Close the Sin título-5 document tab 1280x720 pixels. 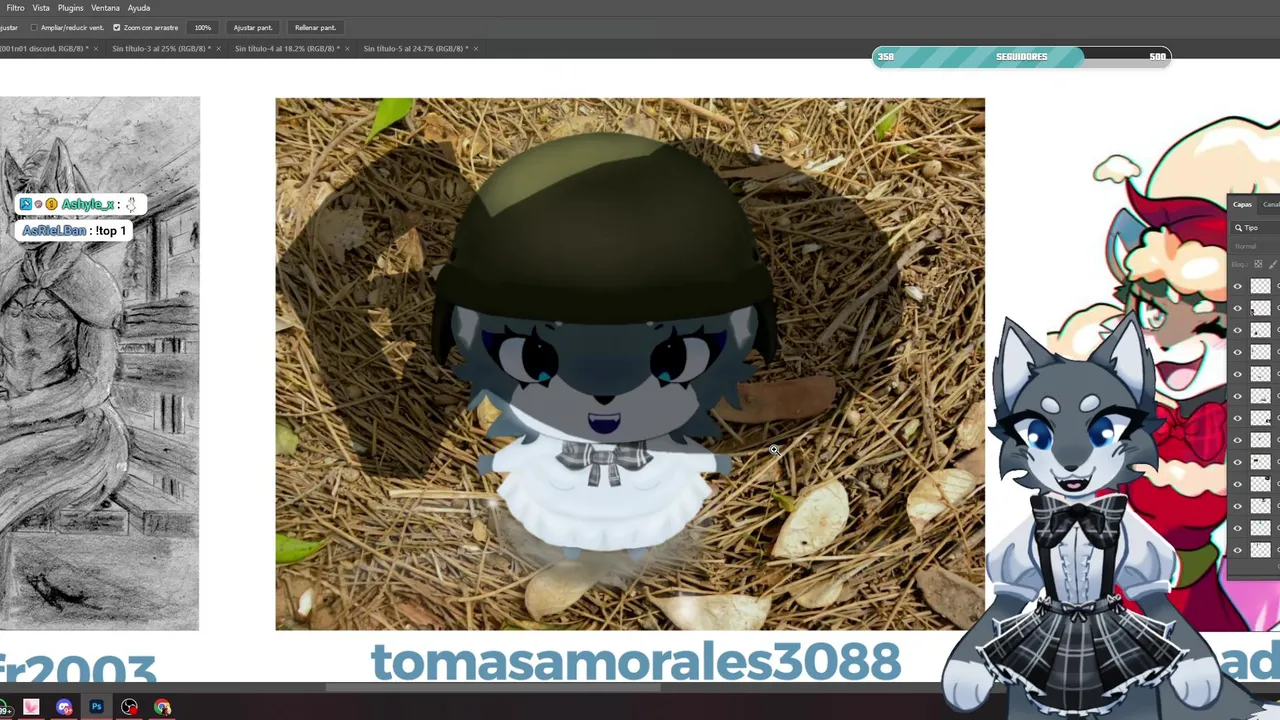[x=476, y=49]
